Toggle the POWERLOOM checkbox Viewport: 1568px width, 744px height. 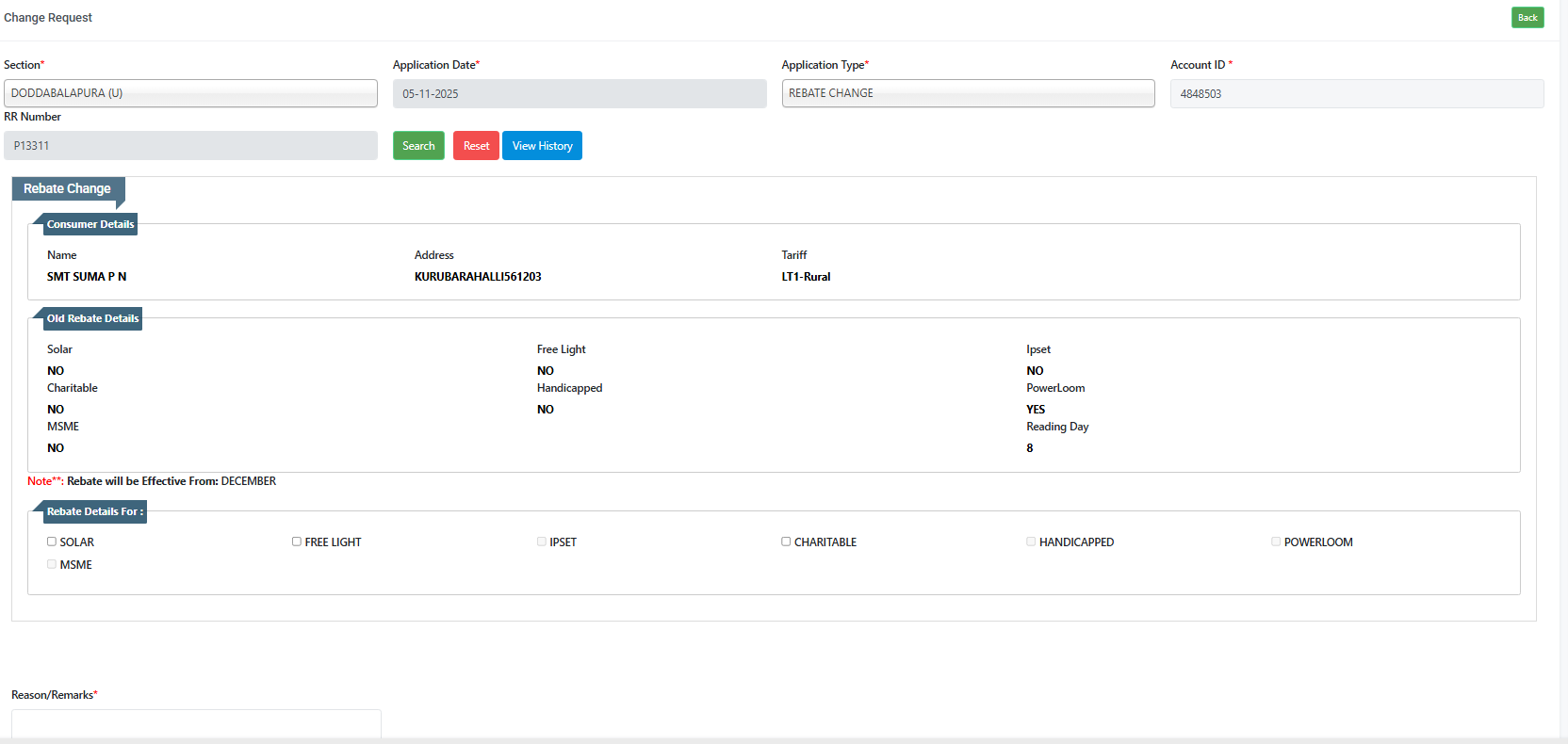[x=1276, y=542]
